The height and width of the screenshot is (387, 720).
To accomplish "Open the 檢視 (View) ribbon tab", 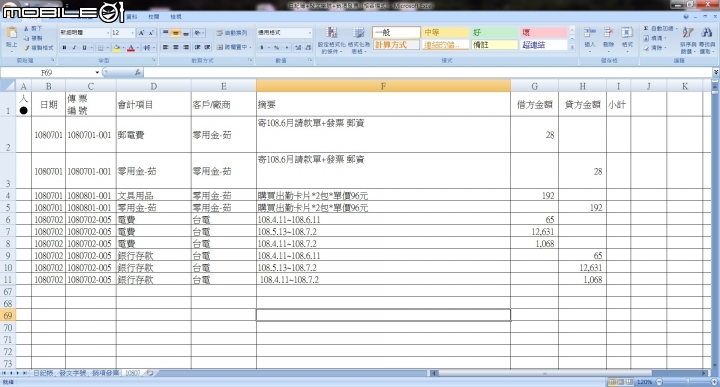I will pyautogui.click(x=176, y=17).
